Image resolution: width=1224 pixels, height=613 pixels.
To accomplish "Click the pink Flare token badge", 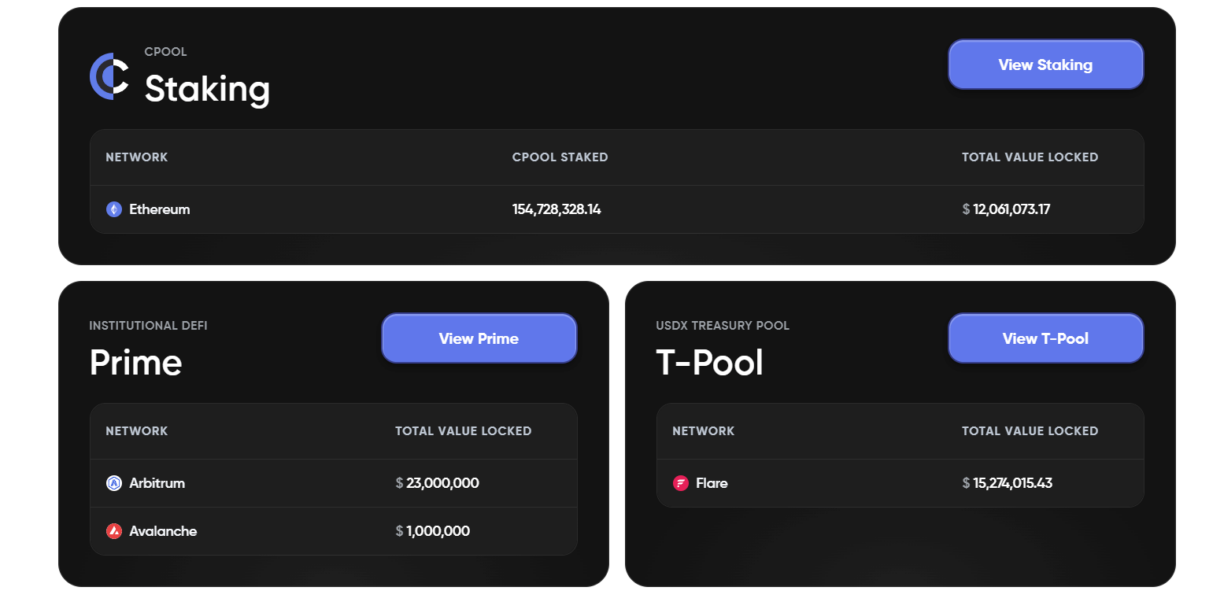I will tap(679, 483).
